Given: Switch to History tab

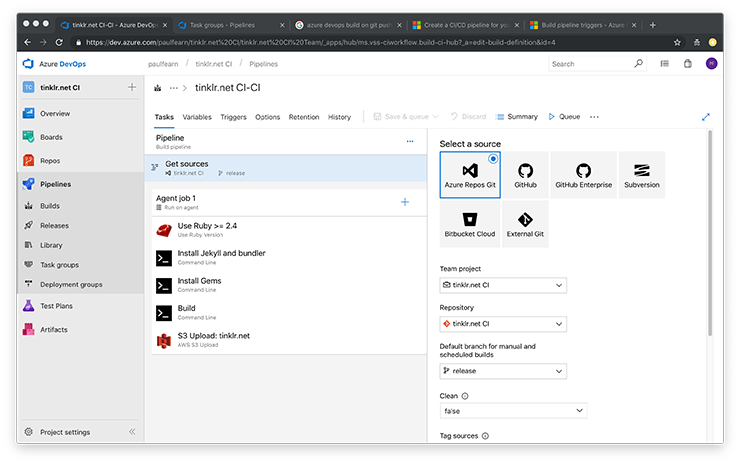Looking at the screenshot, I should [339, 117].
